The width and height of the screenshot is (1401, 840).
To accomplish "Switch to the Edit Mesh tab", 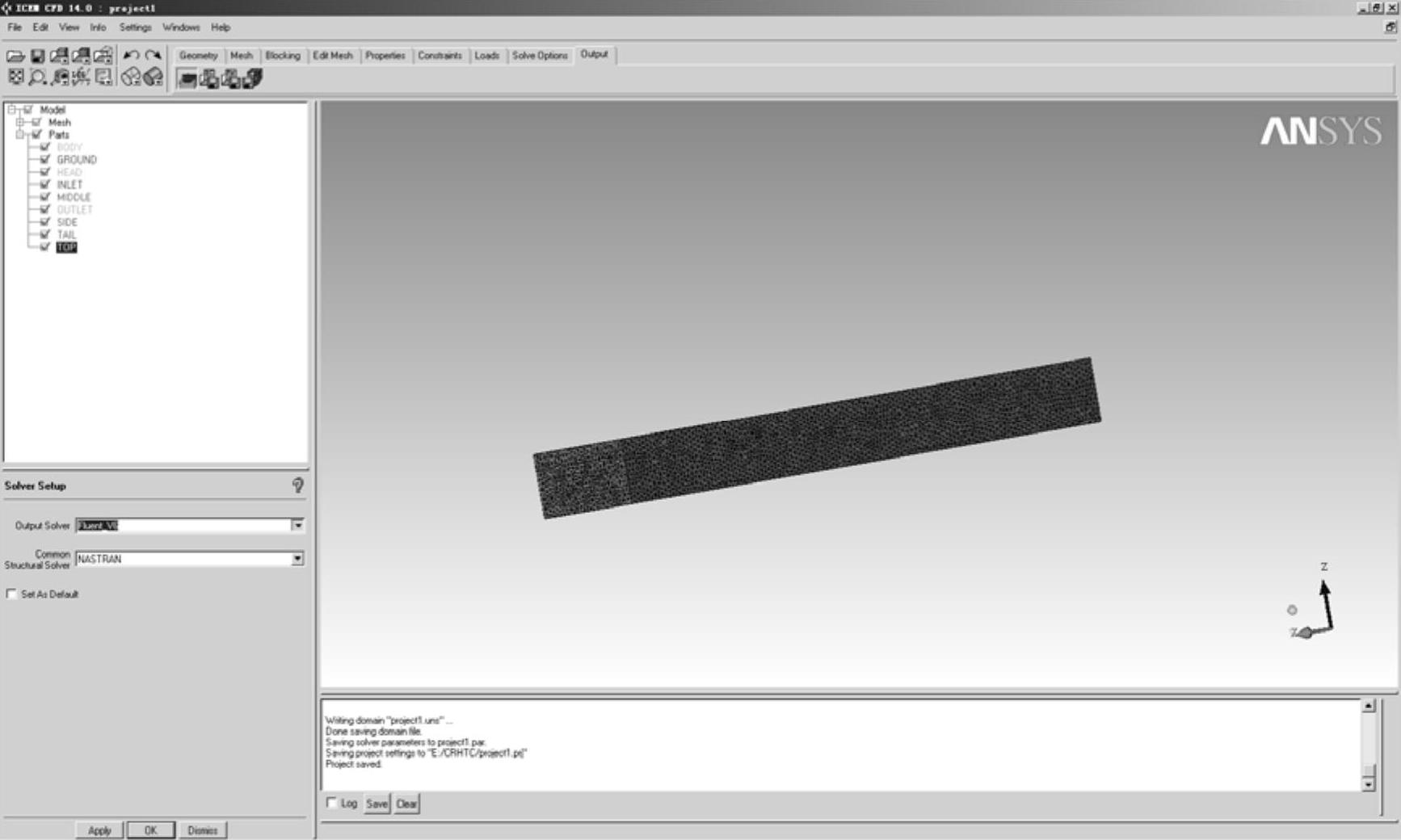I will coord(333,56).
